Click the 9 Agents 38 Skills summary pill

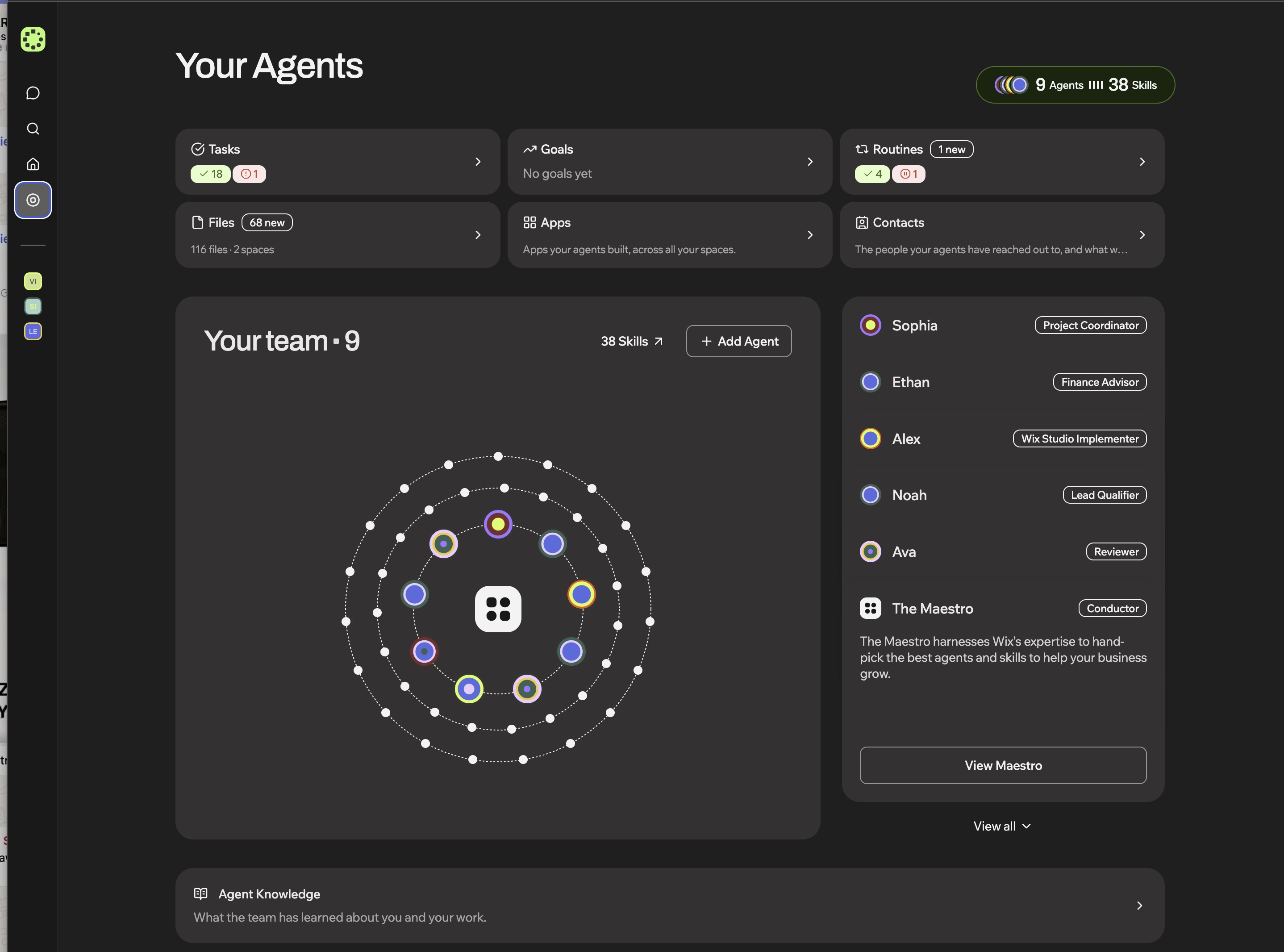click(x=1075, y=85)
